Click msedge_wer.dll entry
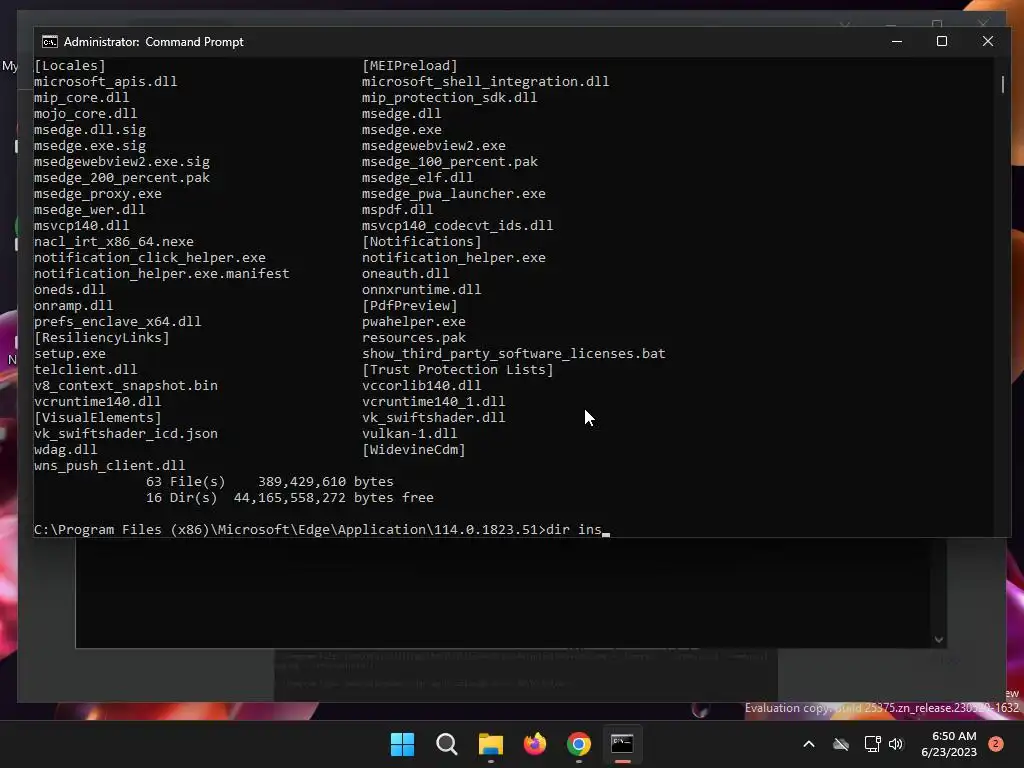The height and width of the screenshot is (768, 1024). 89,210
